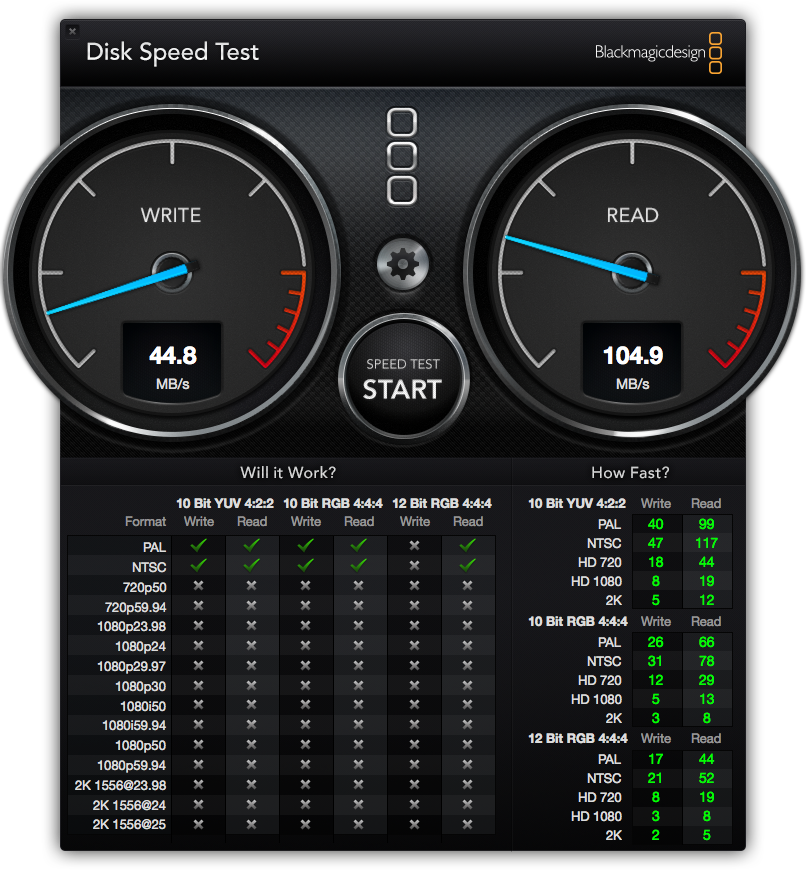Click the 2K 1556@25 format row label
806x870 pixels.
coord(129,825)
